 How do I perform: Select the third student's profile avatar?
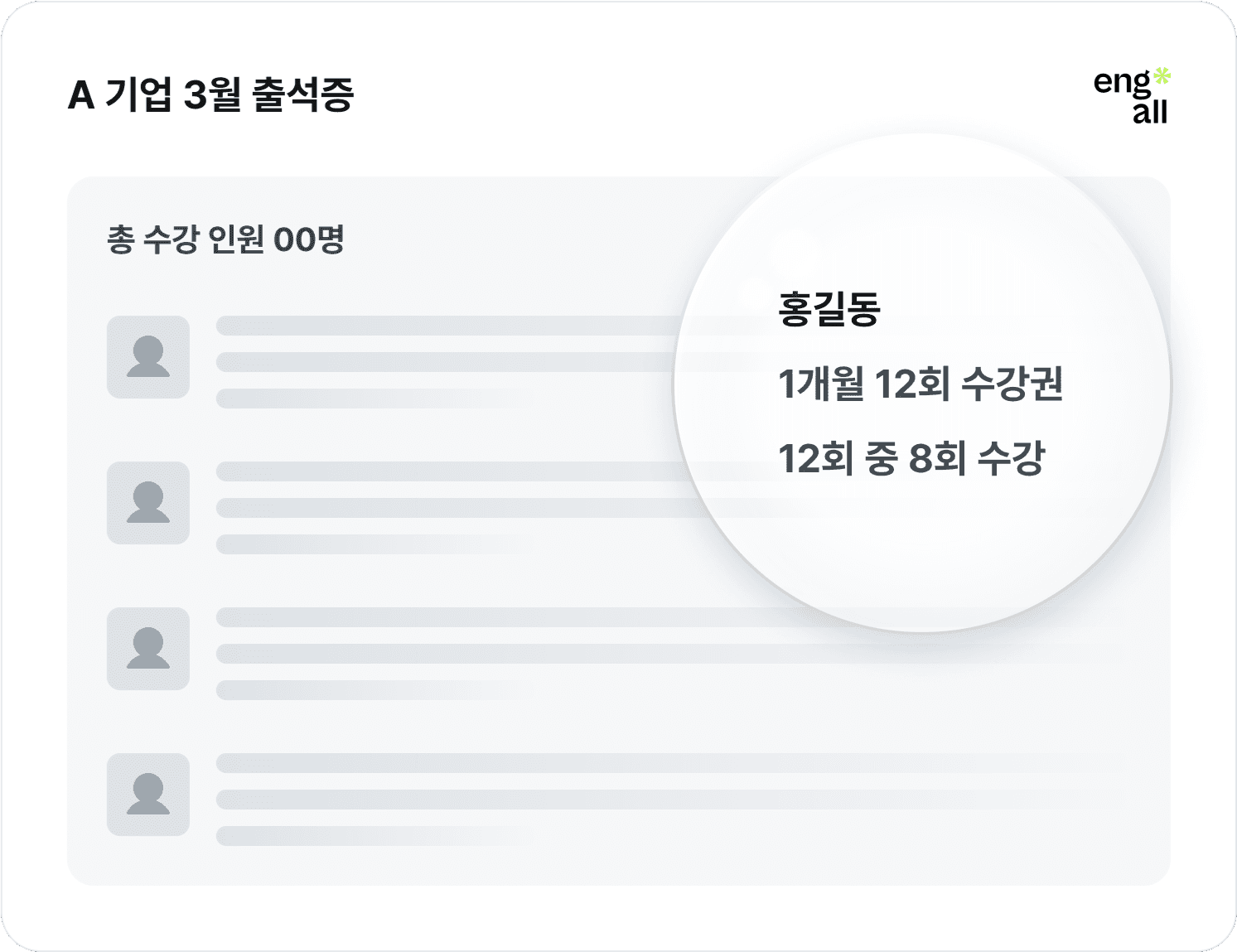(x=148, y=649)
